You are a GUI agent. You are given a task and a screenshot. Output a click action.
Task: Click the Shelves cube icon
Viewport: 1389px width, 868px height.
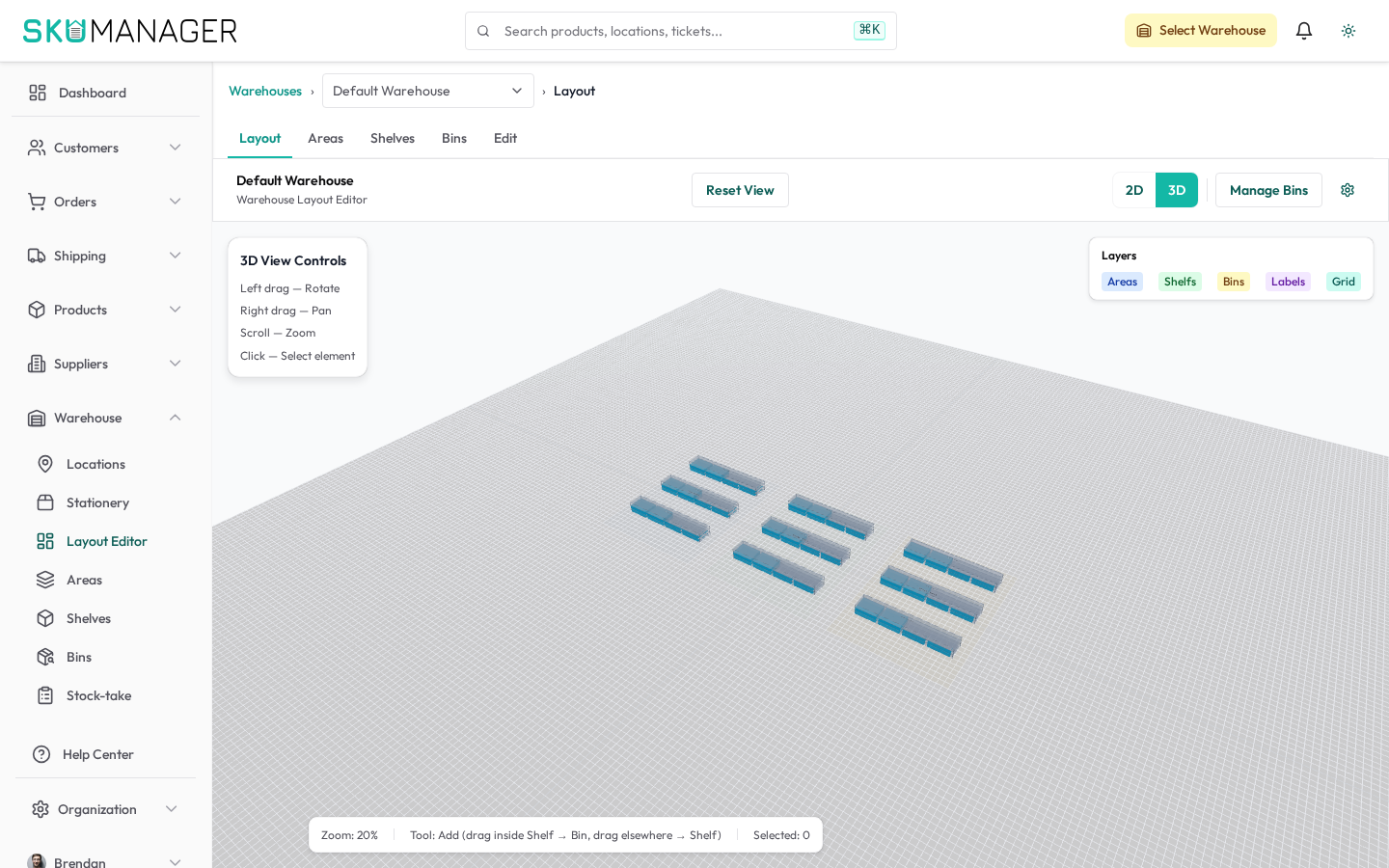tap(45, 618)
